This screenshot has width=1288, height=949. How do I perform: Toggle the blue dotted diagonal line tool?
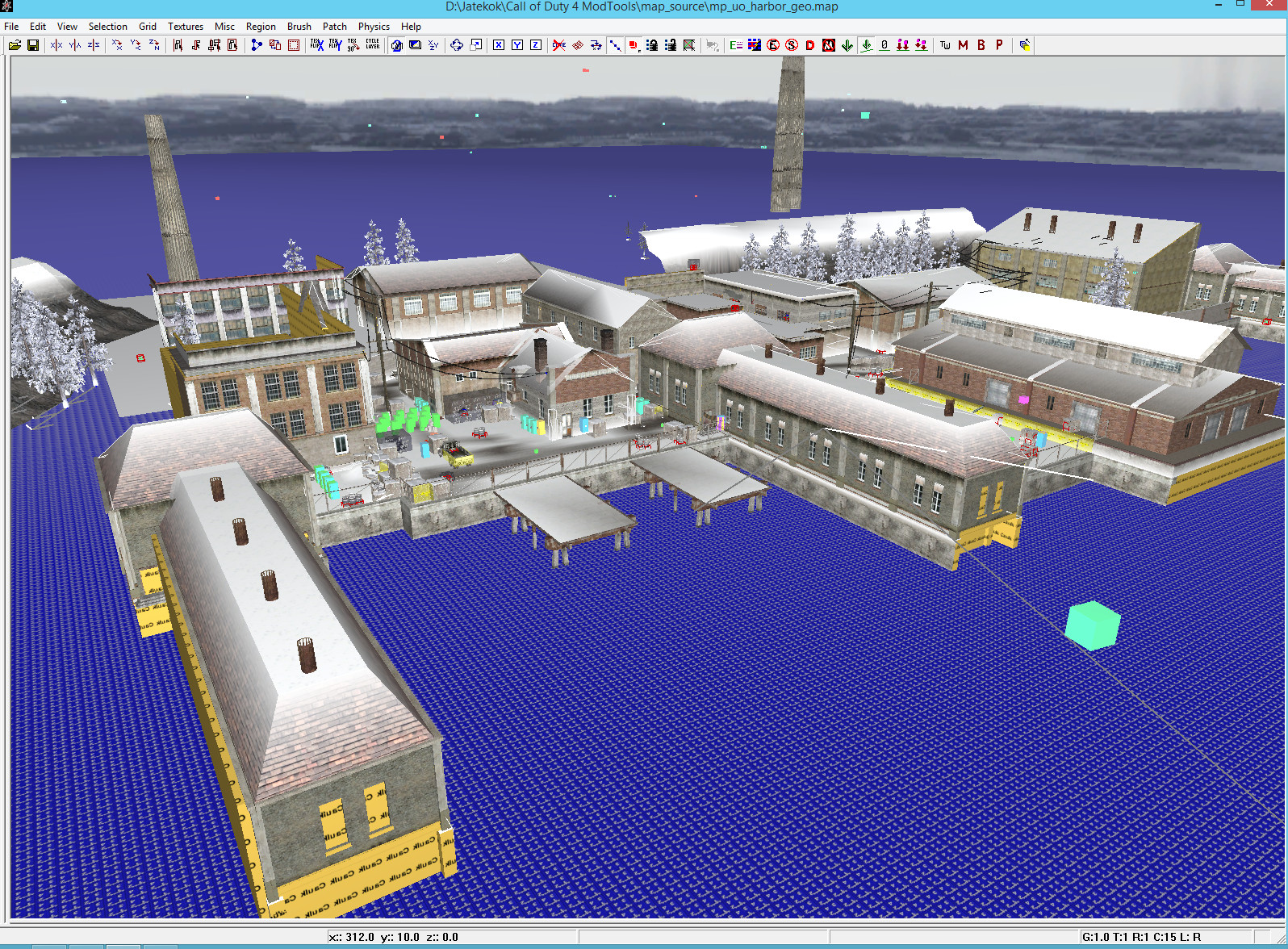[x=615, y=45]
